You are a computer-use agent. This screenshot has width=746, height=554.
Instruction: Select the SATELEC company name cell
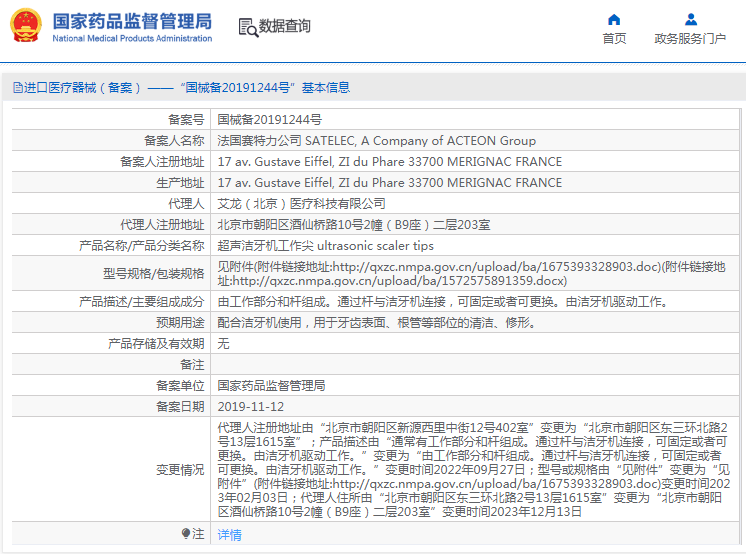click(x=376, y=141)
